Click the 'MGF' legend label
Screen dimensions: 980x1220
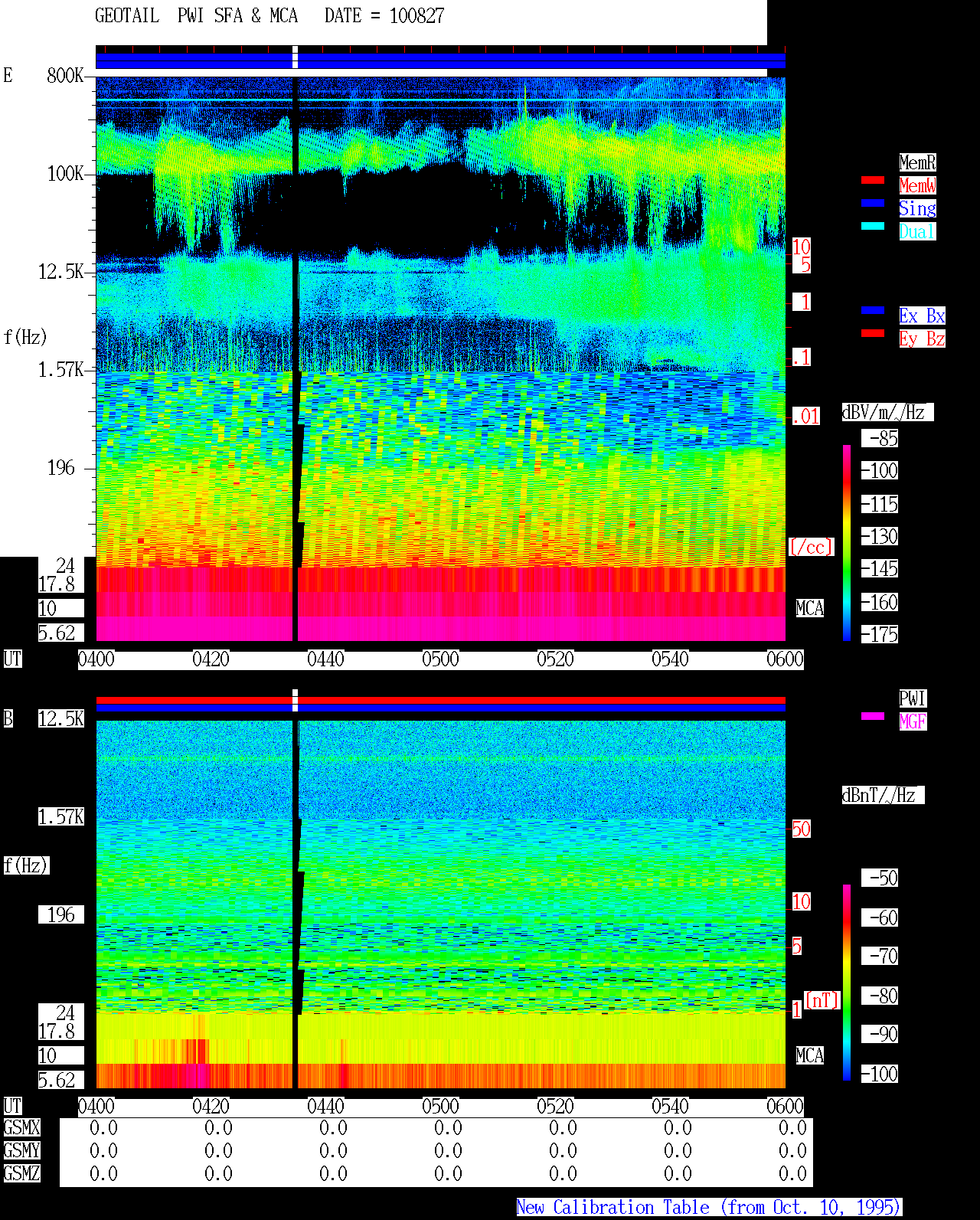(x=913, y=721)
